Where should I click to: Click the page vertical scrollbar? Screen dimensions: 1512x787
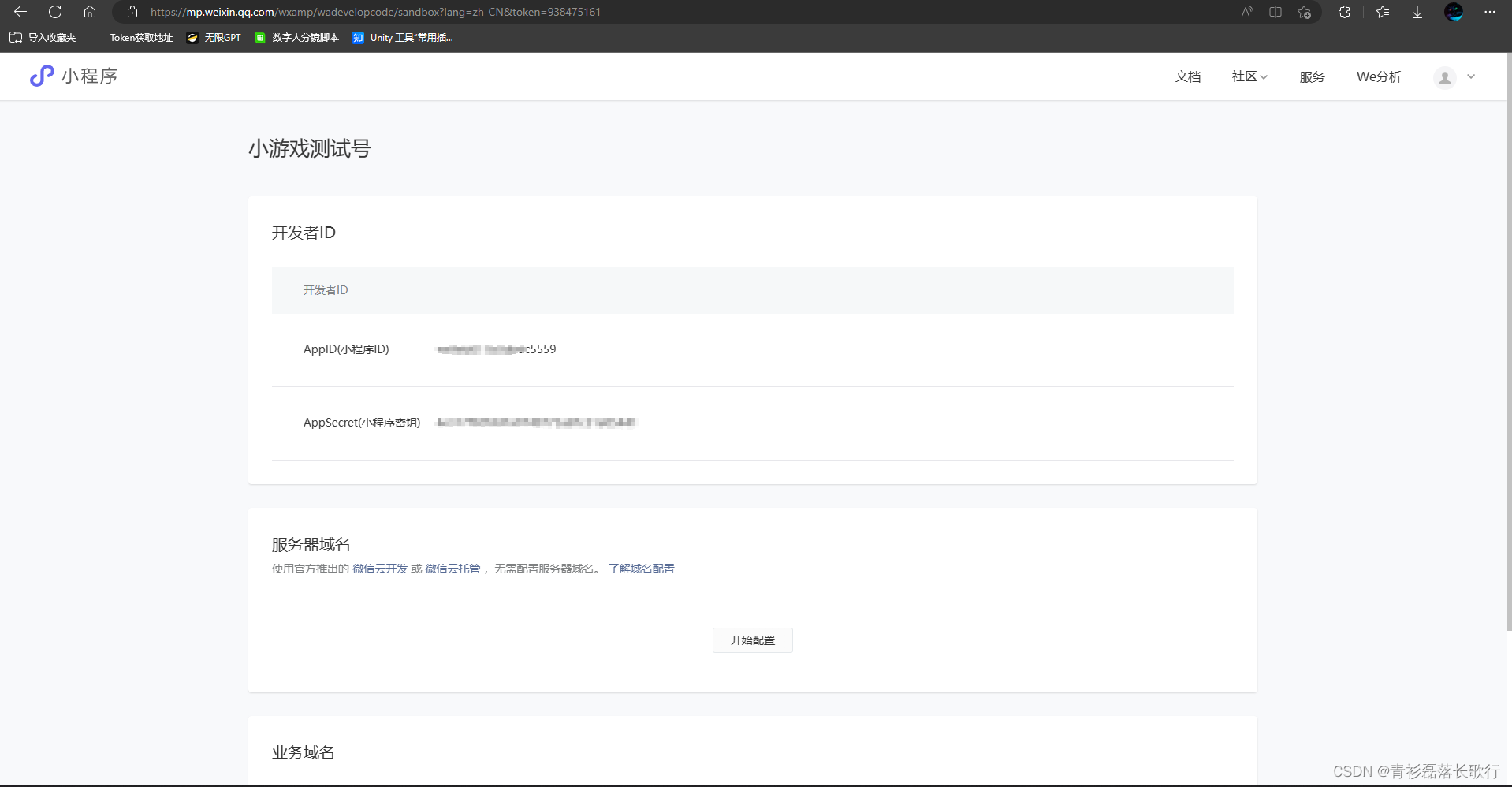point(1509,343)
